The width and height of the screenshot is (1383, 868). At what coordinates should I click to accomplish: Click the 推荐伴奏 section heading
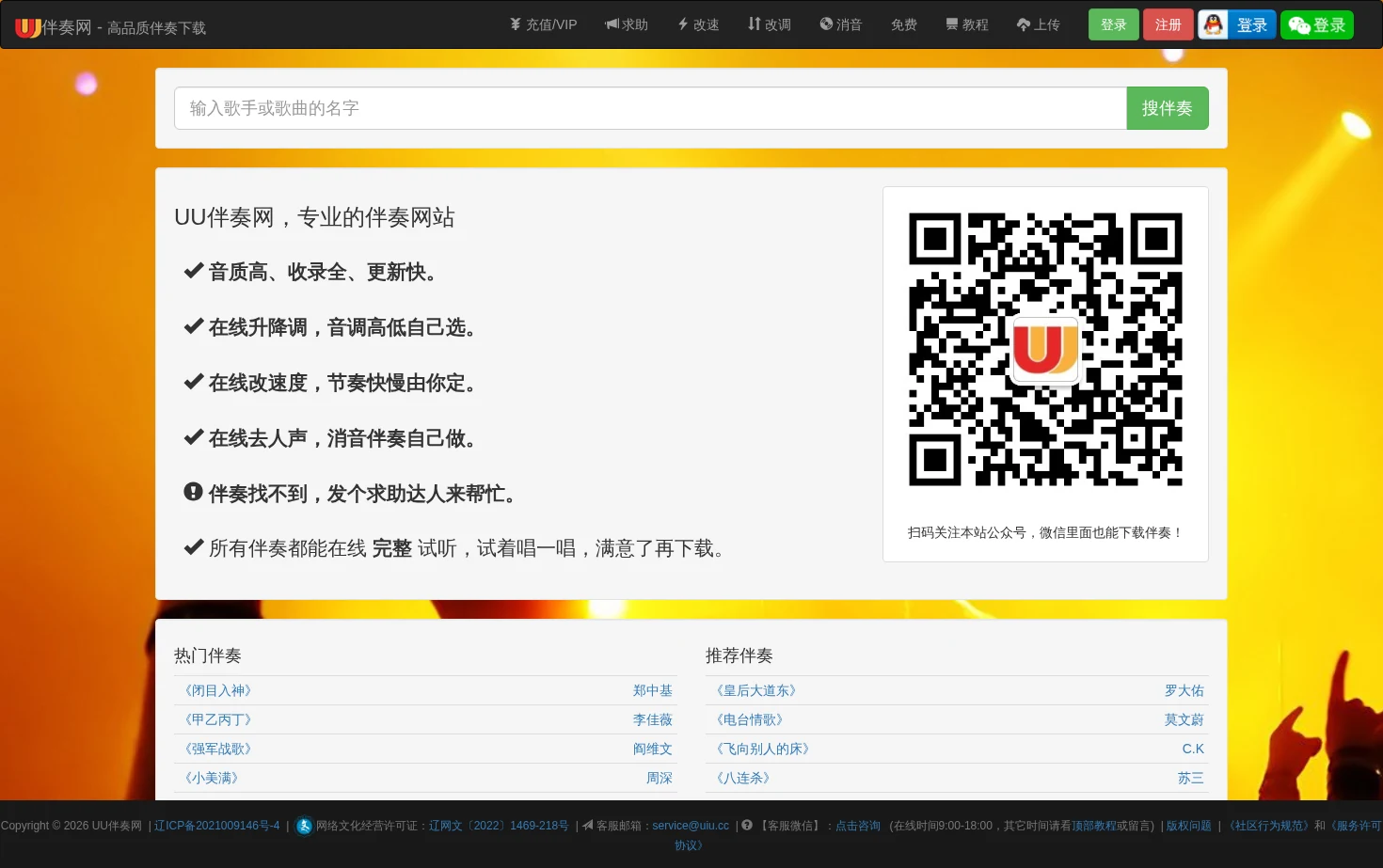click(x=739, y=655)
